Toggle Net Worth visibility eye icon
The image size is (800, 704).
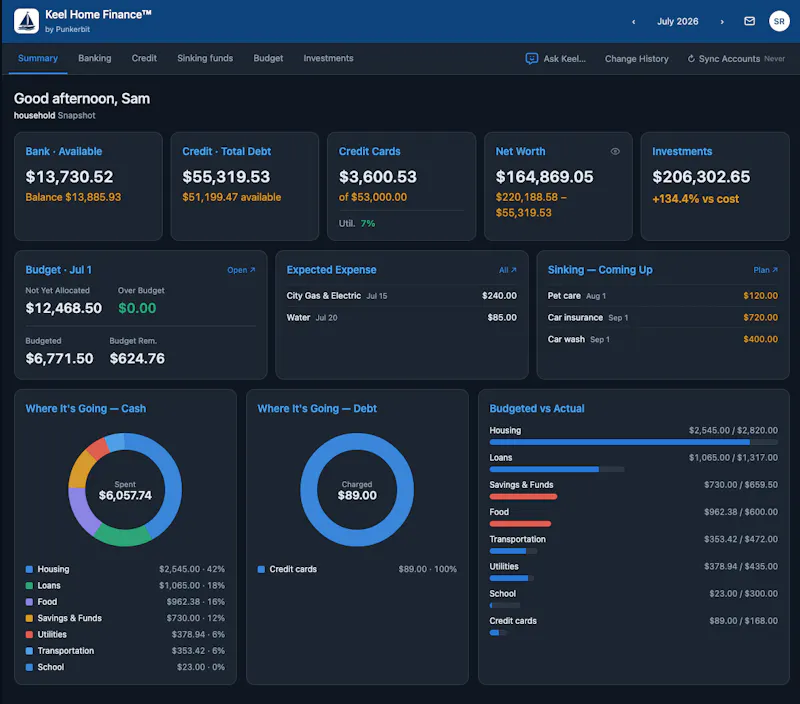[615, 151]
